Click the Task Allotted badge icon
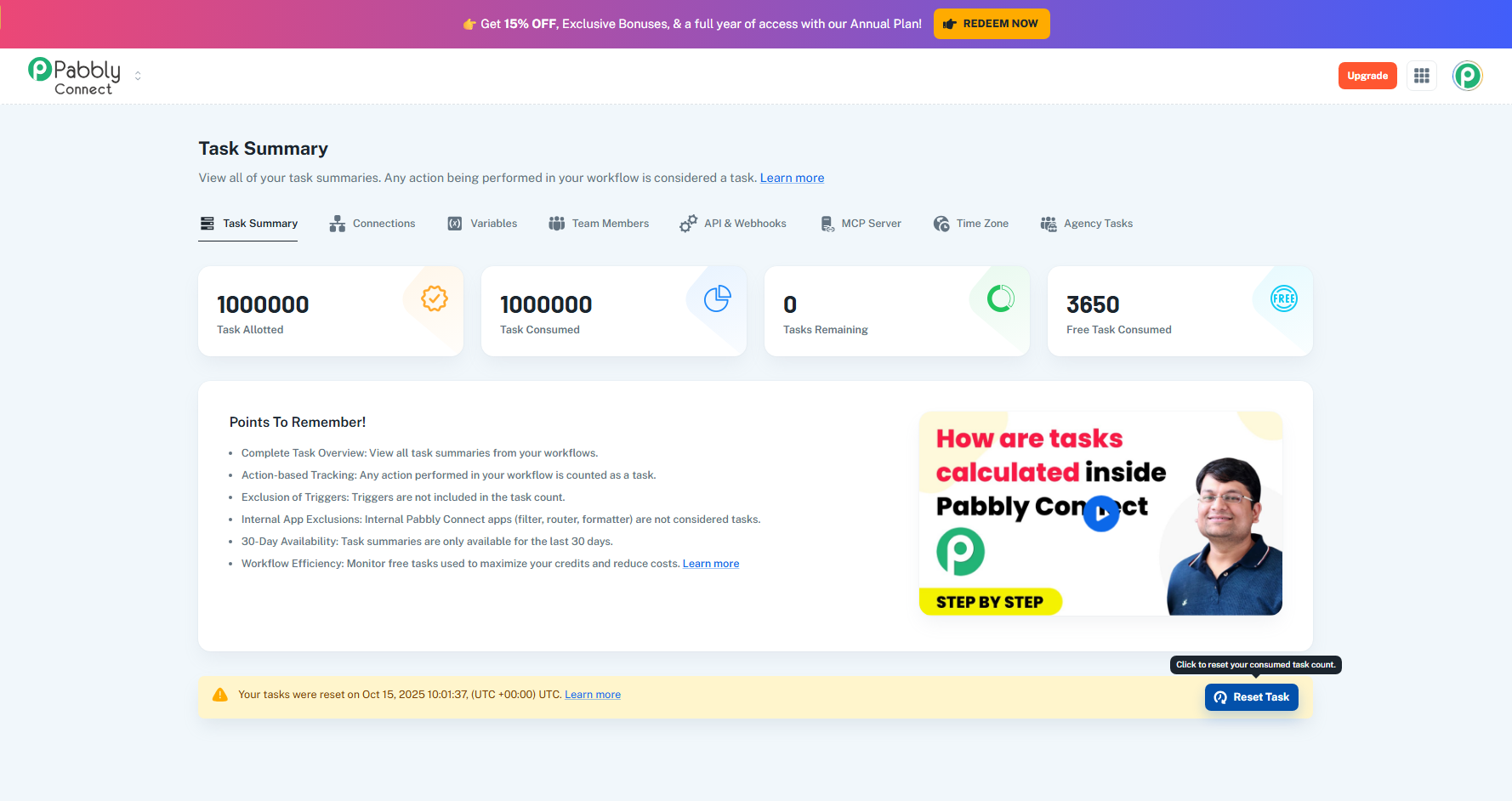Viewport: 1512px width, 801px height. [434, 298]
